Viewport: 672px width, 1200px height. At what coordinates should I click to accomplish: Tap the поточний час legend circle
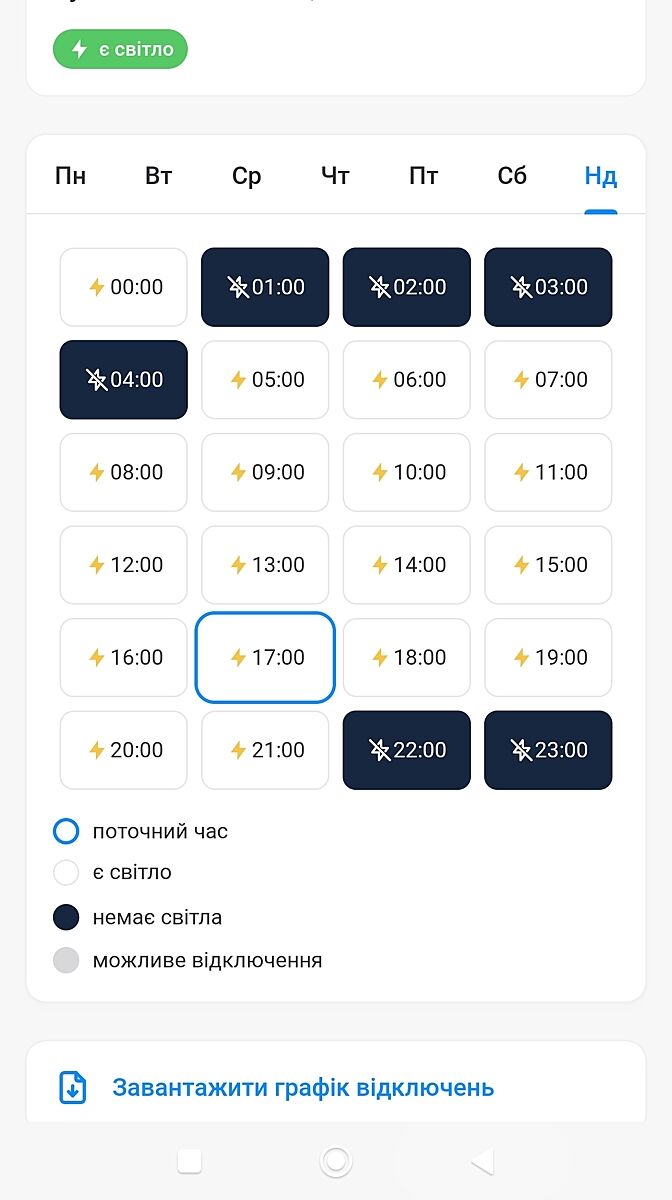(66, 831)
